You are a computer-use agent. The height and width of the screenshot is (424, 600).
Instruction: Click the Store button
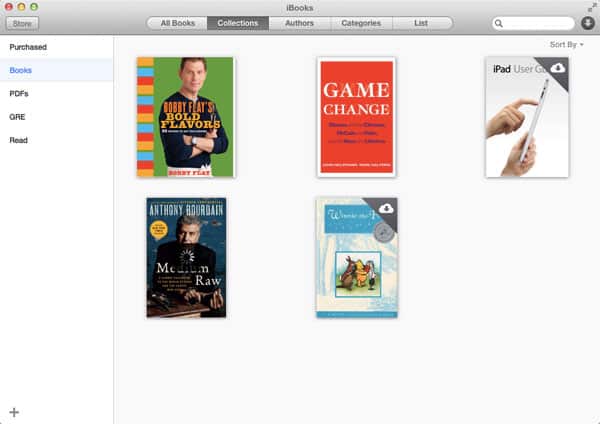coord(20,23)
